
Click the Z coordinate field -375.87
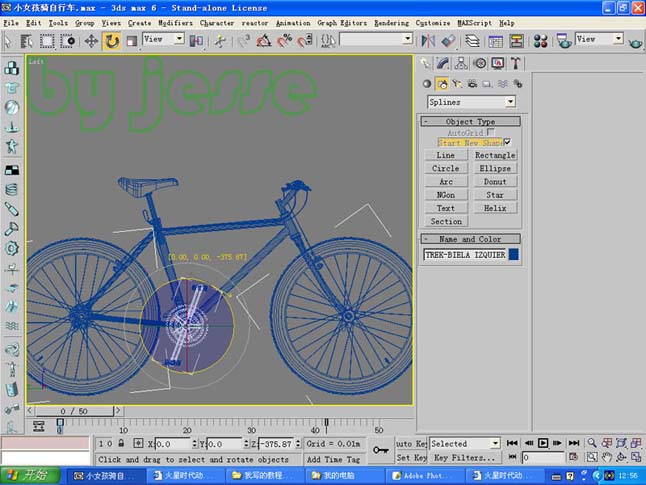coord(276,444)
